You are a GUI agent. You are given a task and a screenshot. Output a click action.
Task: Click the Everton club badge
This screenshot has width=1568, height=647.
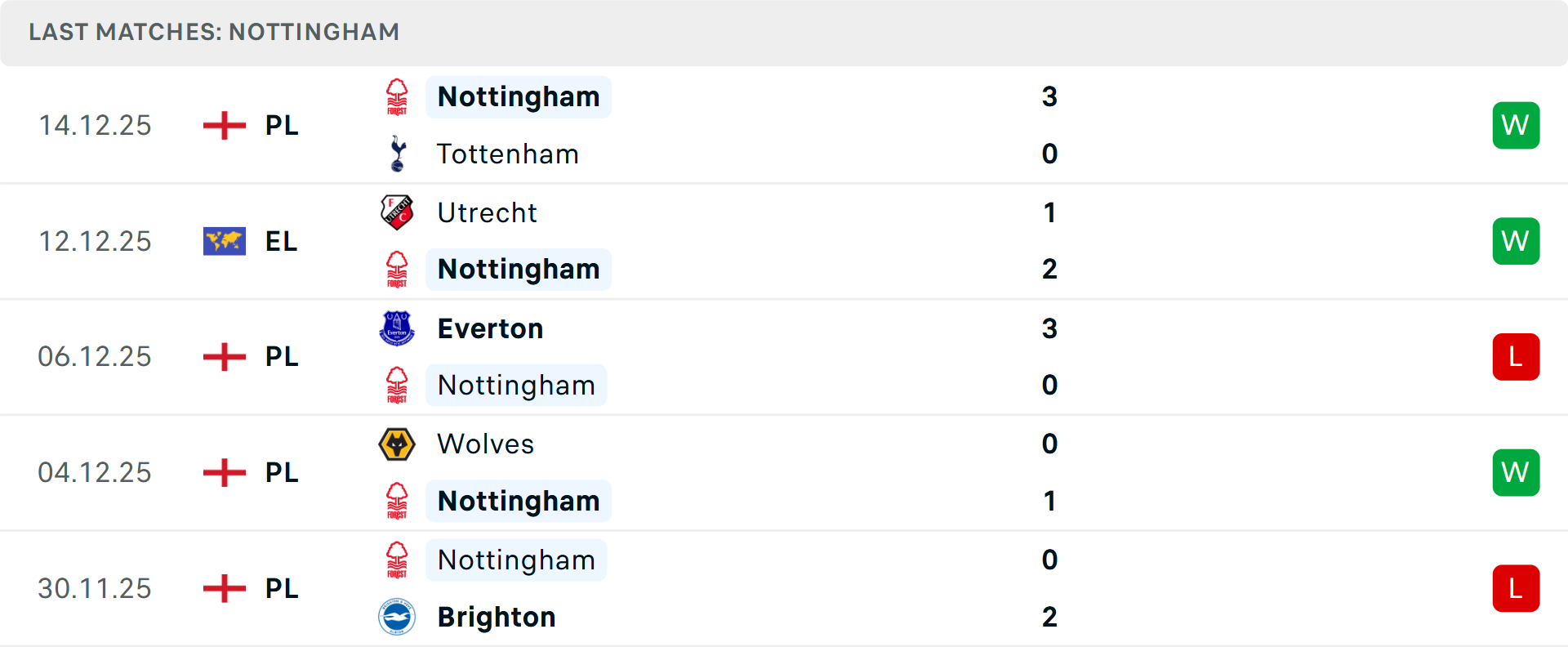tap(397, 328)
